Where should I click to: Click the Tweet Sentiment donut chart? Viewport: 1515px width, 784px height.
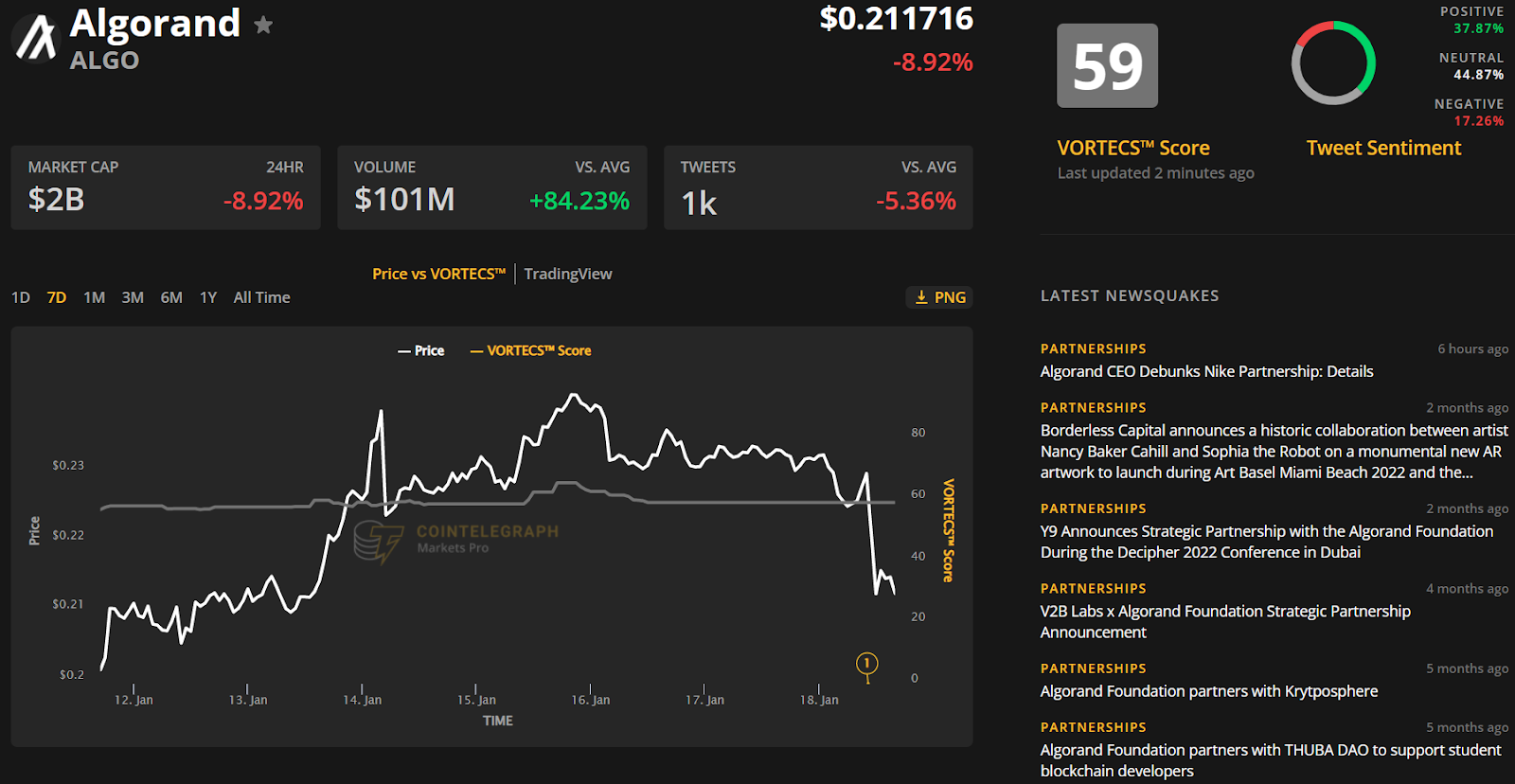point(1333,62)
